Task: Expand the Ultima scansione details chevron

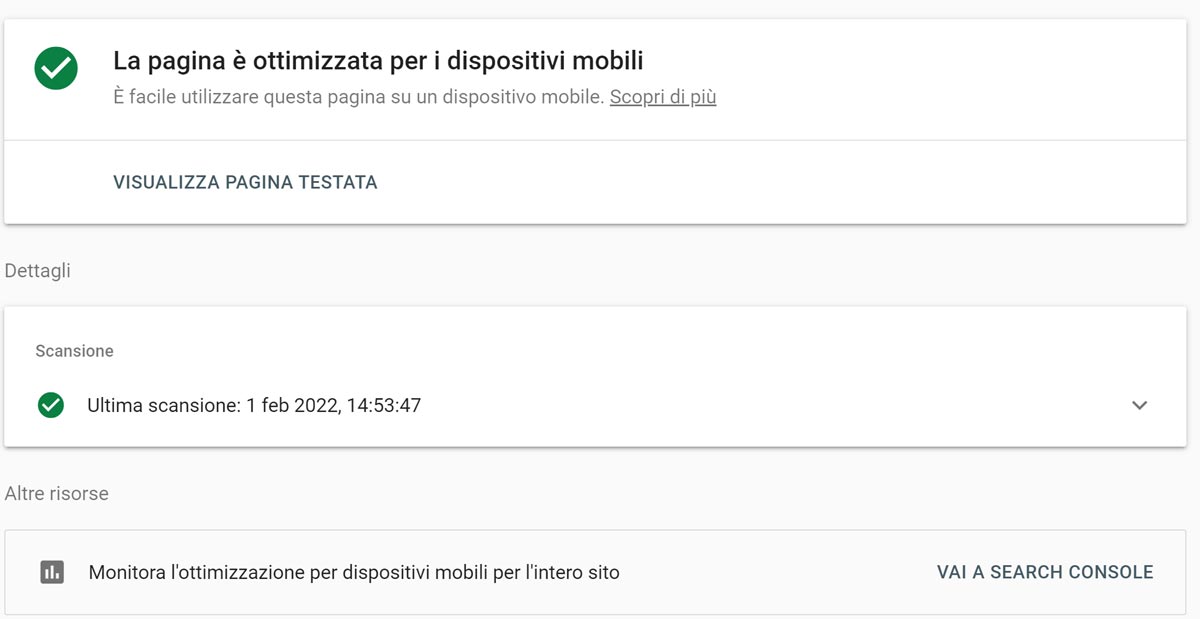Action: pos(1139,406)
